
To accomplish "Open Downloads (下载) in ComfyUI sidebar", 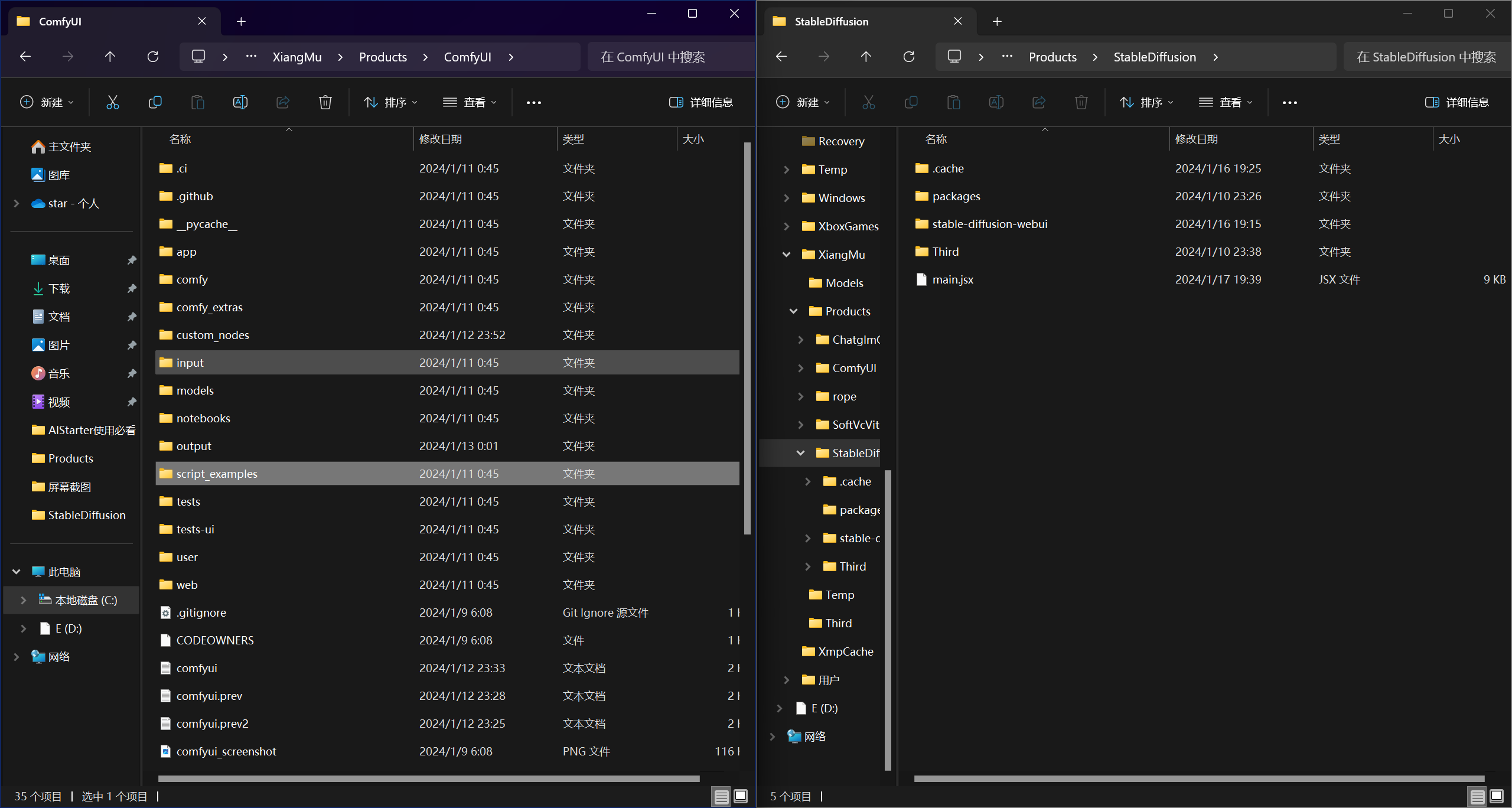I will (51, 288).
